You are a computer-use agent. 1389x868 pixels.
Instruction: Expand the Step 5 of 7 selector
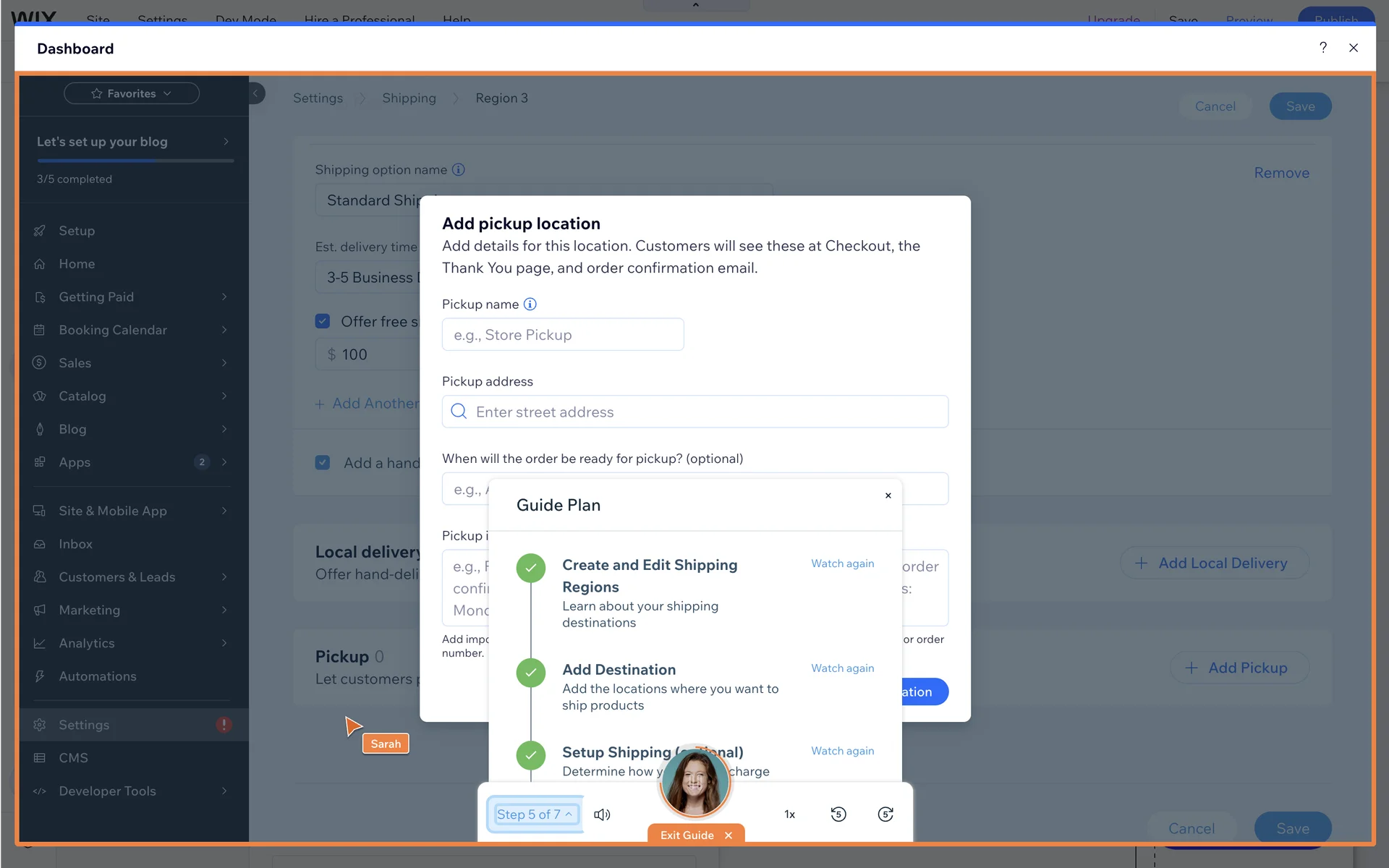click(x=535, y=814)
